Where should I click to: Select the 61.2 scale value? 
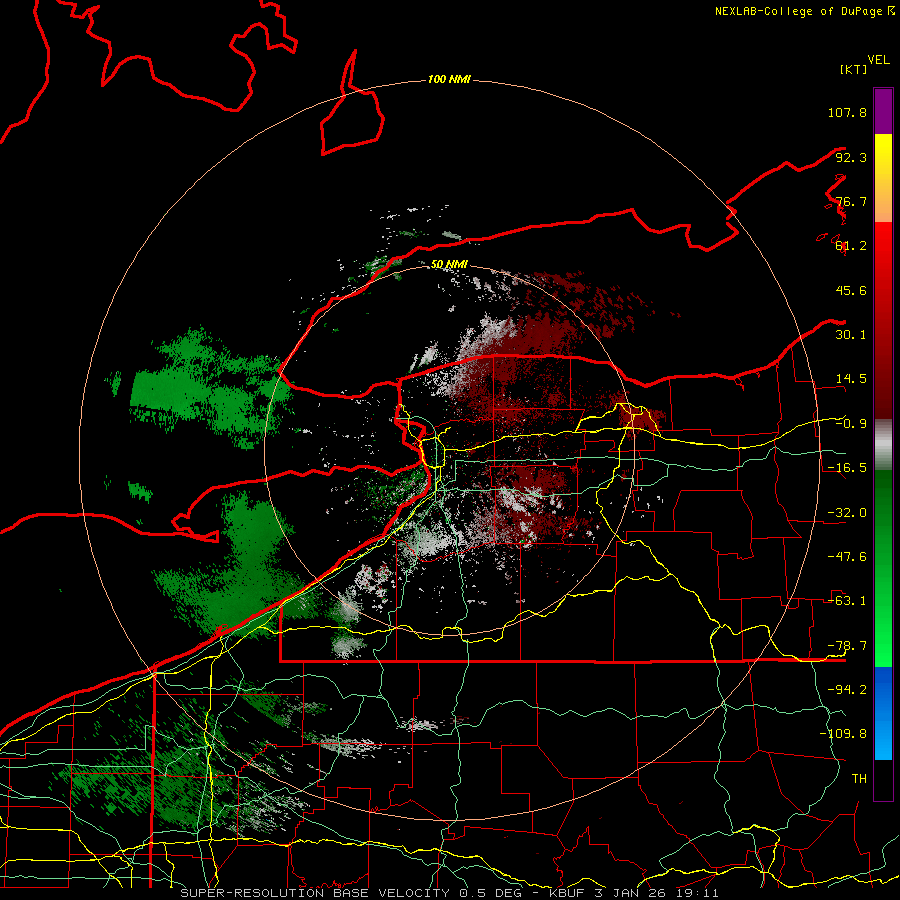pos(851,246)
